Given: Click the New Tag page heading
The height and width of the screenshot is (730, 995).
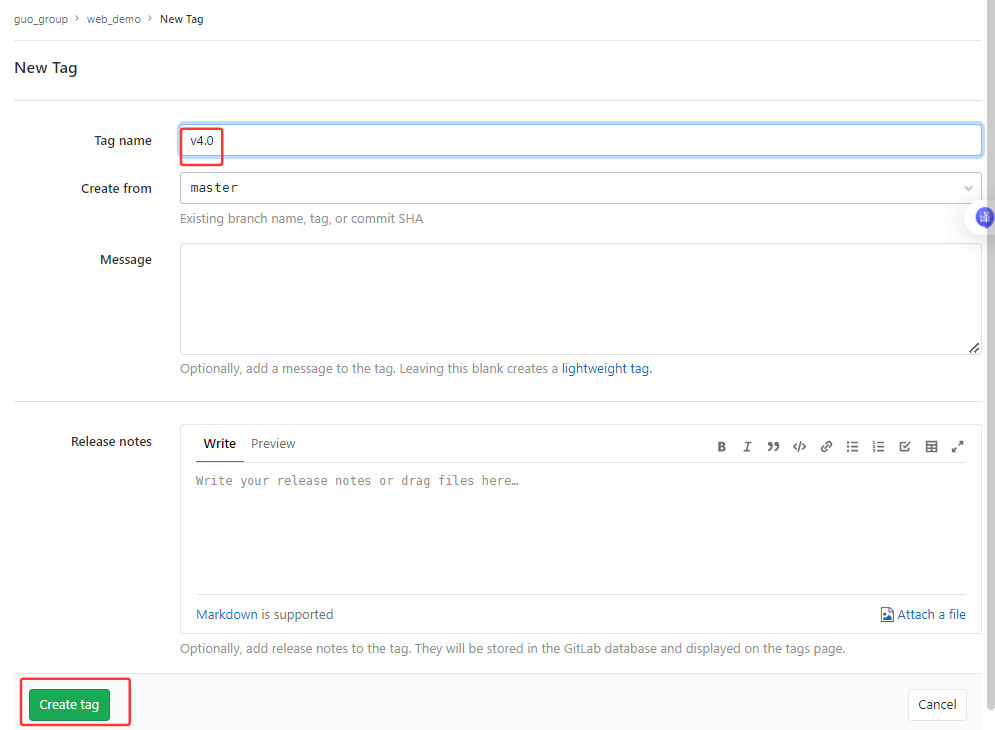Looking at the screenshot, I should pyautogui.click(x=46, y=68).
